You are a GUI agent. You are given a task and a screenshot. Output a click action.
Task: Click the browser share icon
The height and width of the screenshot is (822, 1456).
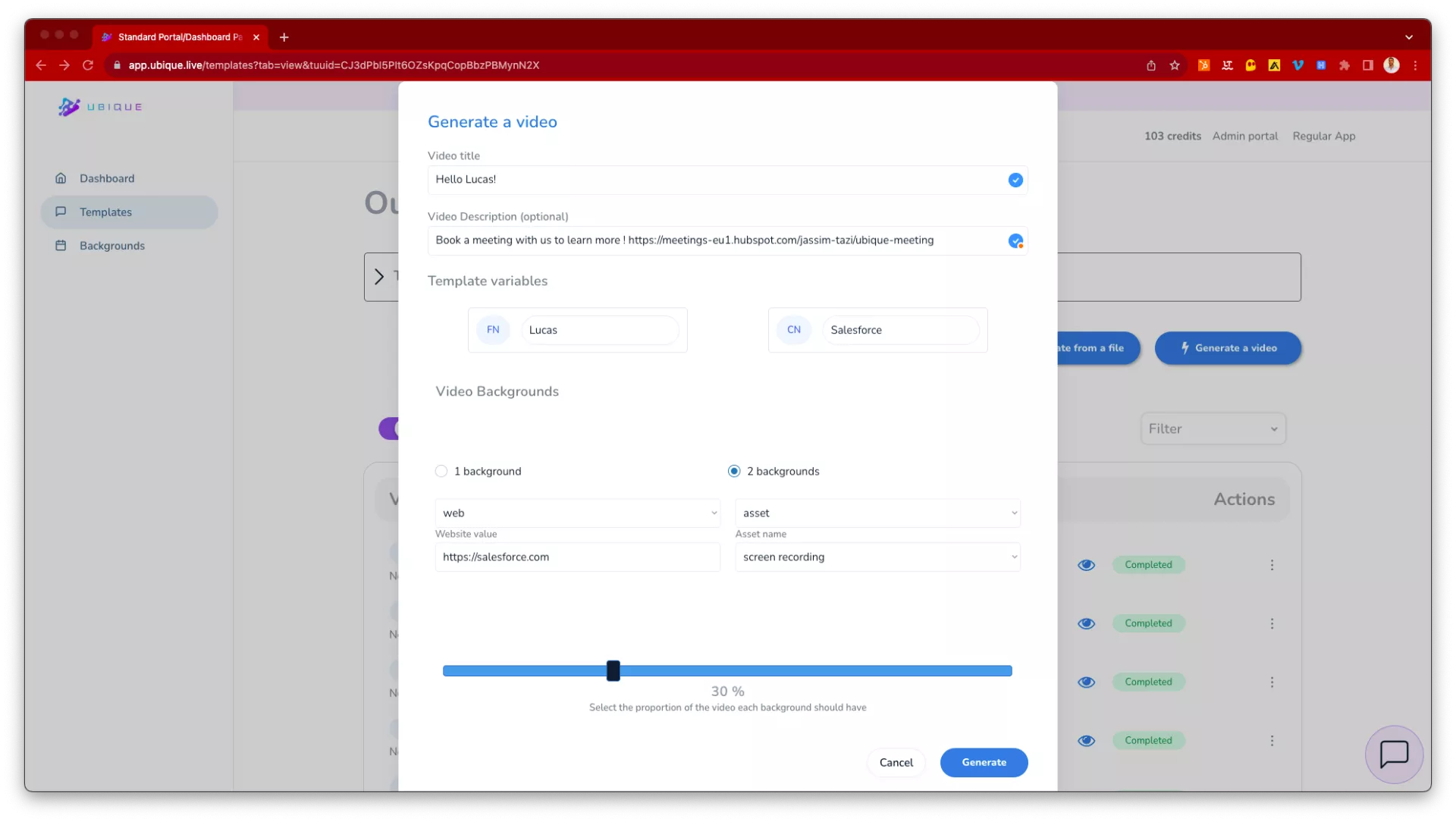point(1151,65)
